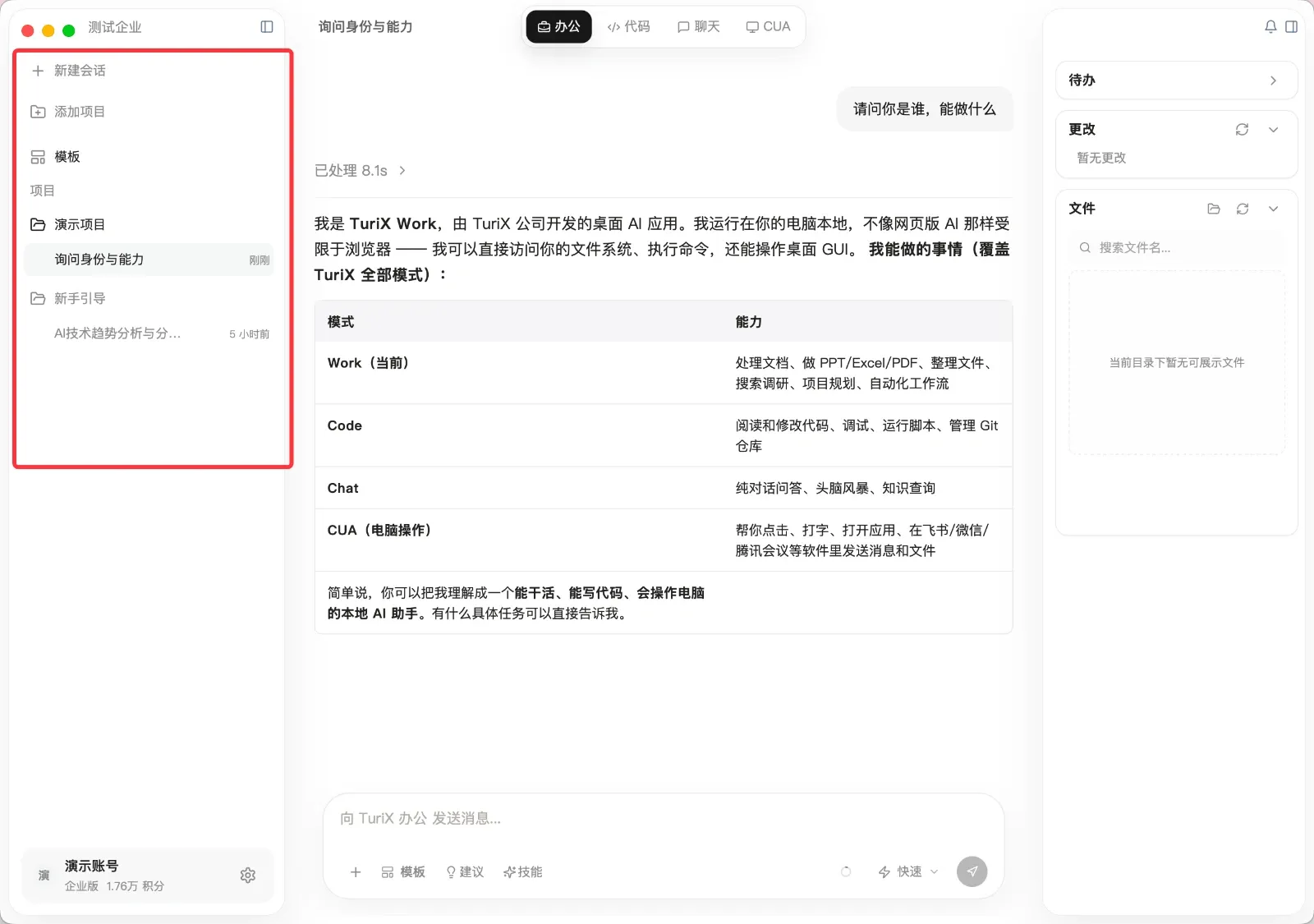Click search magnifier icon in 文件 panel

click(x=1085, y=248)
